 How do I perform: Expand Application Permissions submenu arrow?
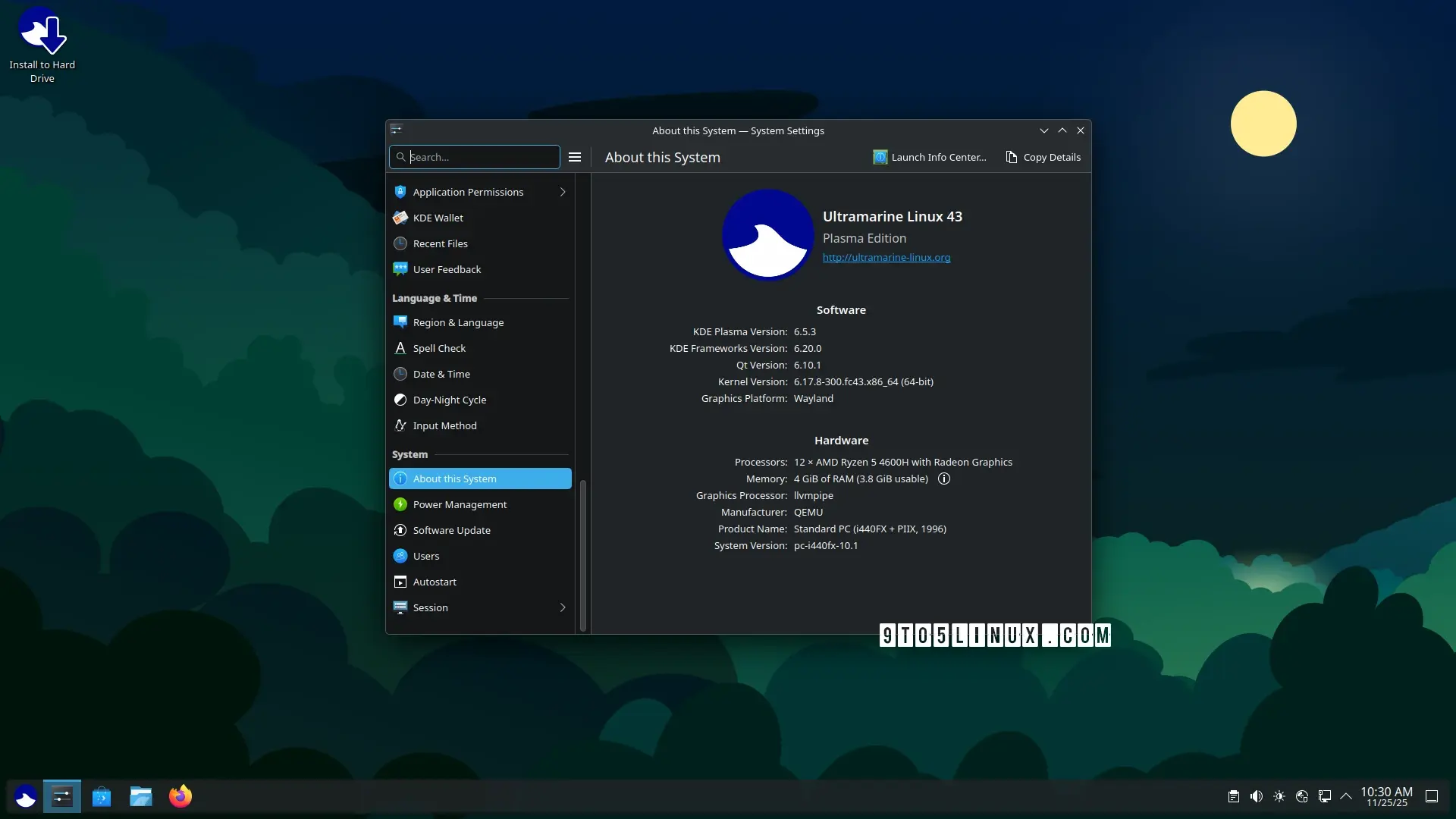coord(563,192)
